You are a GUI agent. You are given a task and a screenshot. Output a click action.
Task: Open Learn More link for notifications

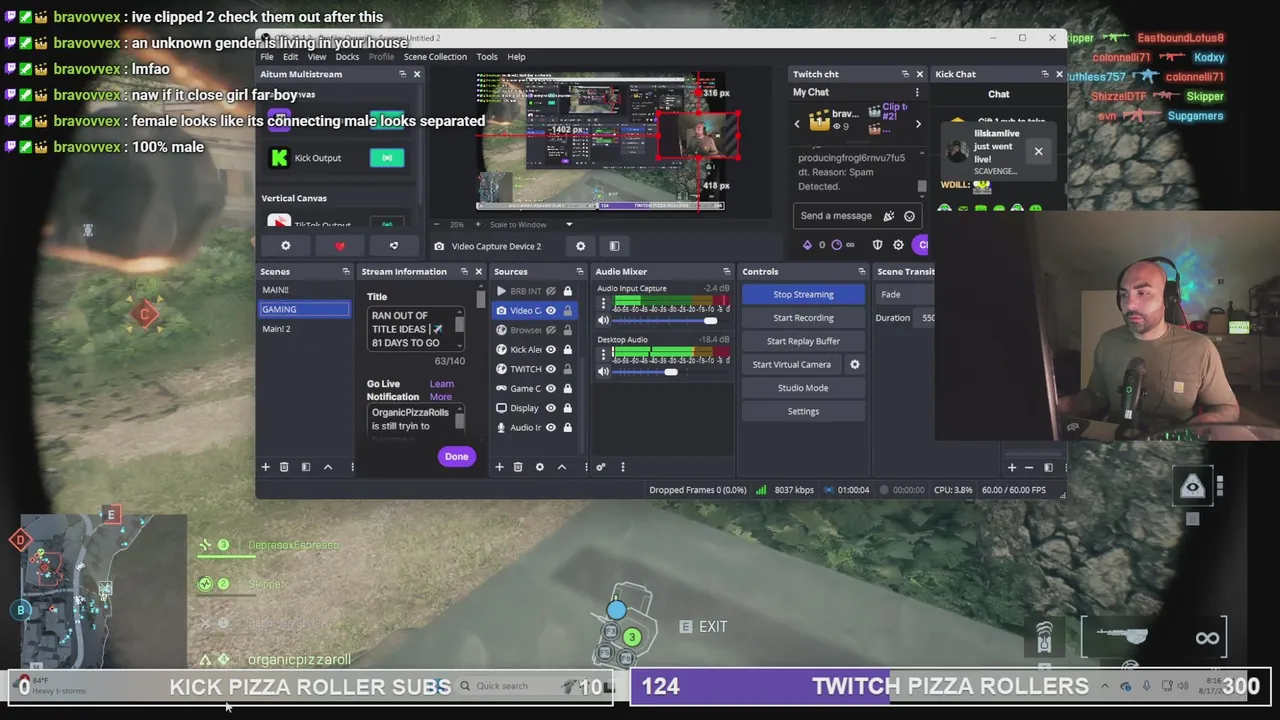click(x=441, y=391)
